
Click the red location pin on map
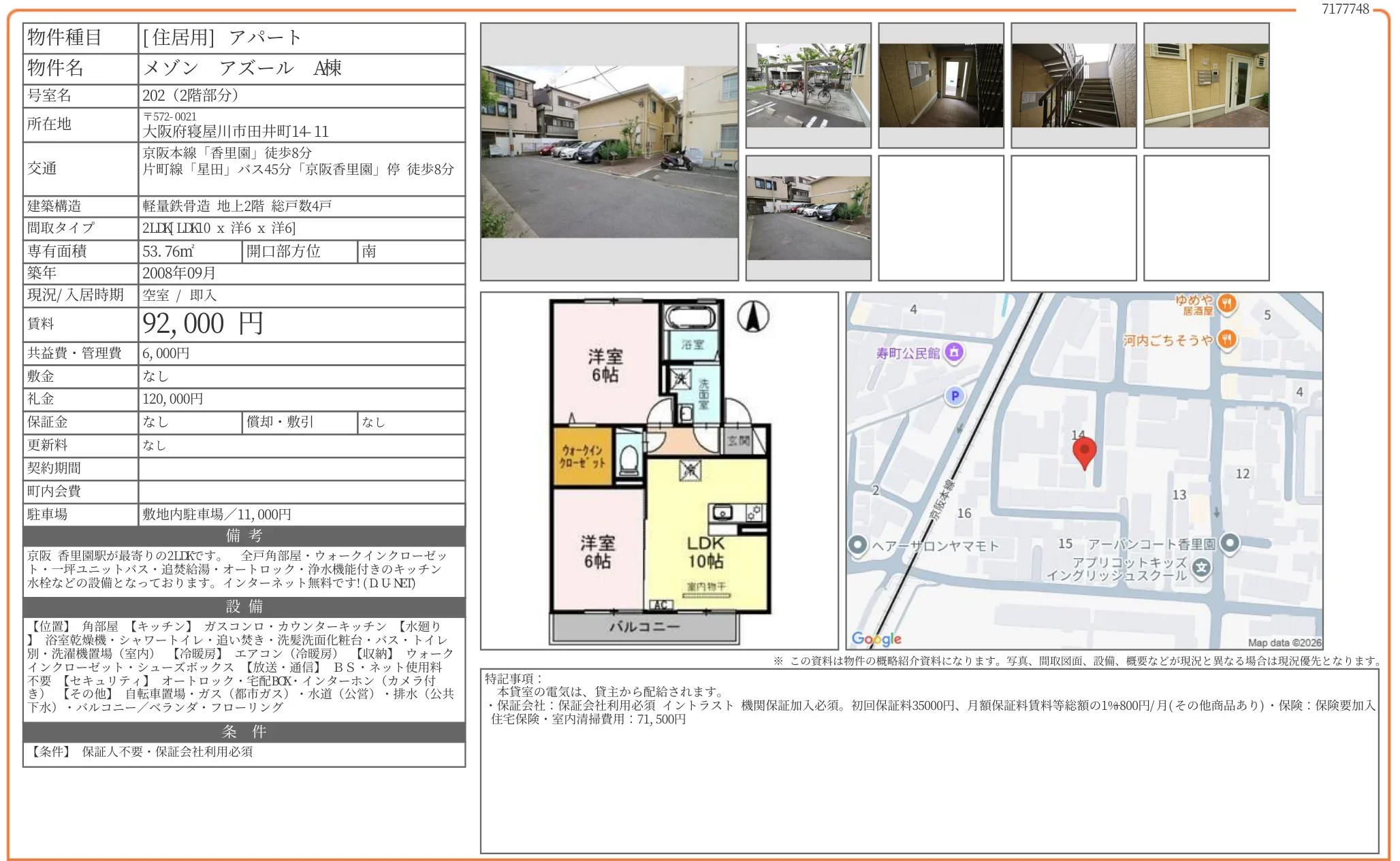(x=1084, y=450)
